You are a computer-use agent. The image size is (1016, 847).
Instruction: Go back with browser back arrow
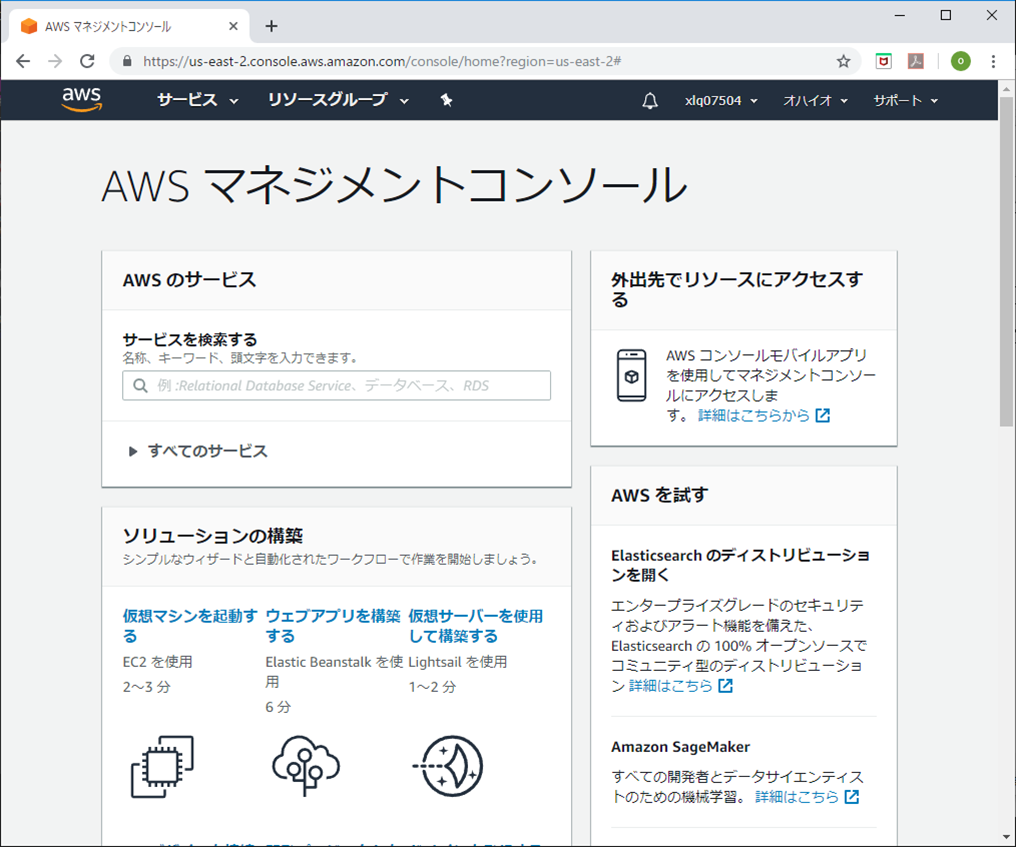pyautogui.click(x=23, y=62)
